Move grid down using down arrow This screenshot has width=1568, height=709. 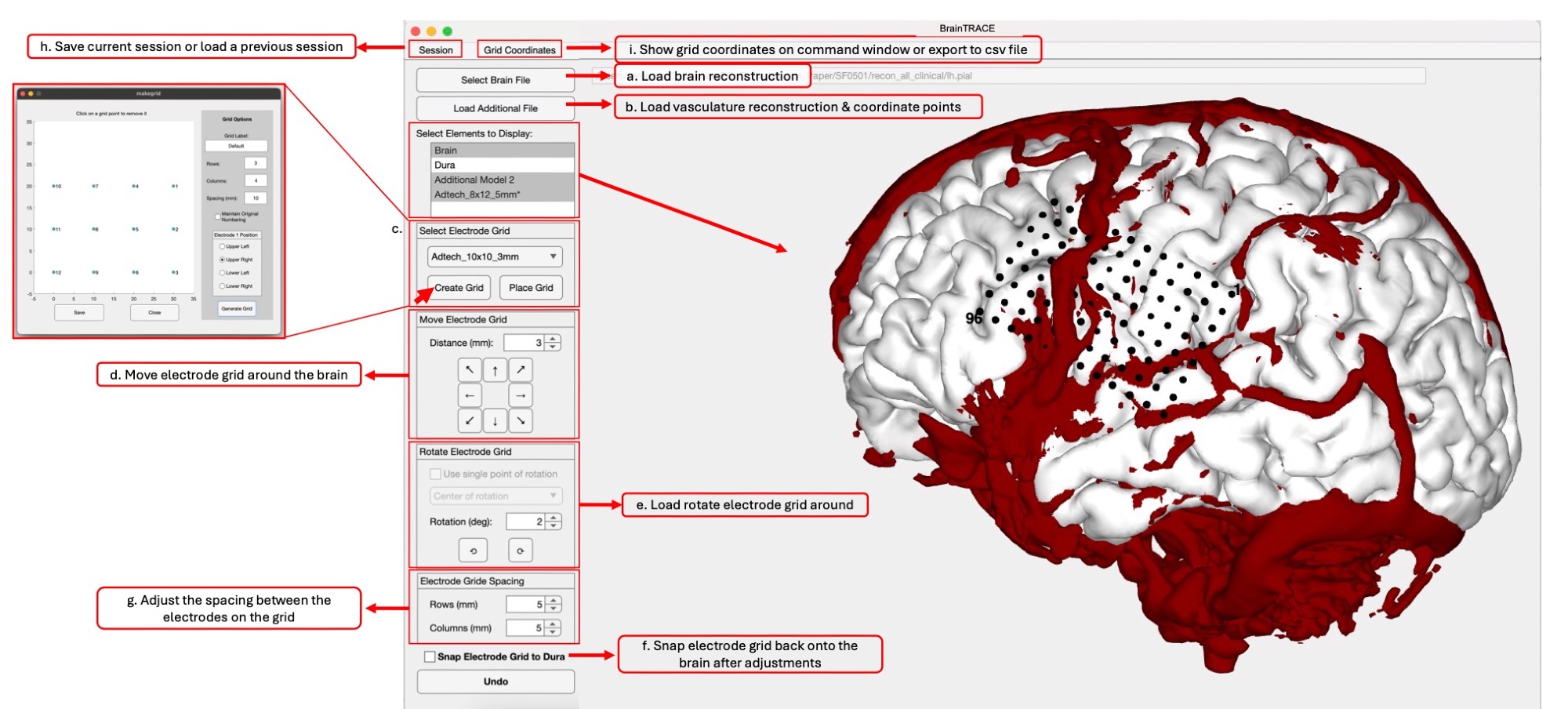[495, 421]
